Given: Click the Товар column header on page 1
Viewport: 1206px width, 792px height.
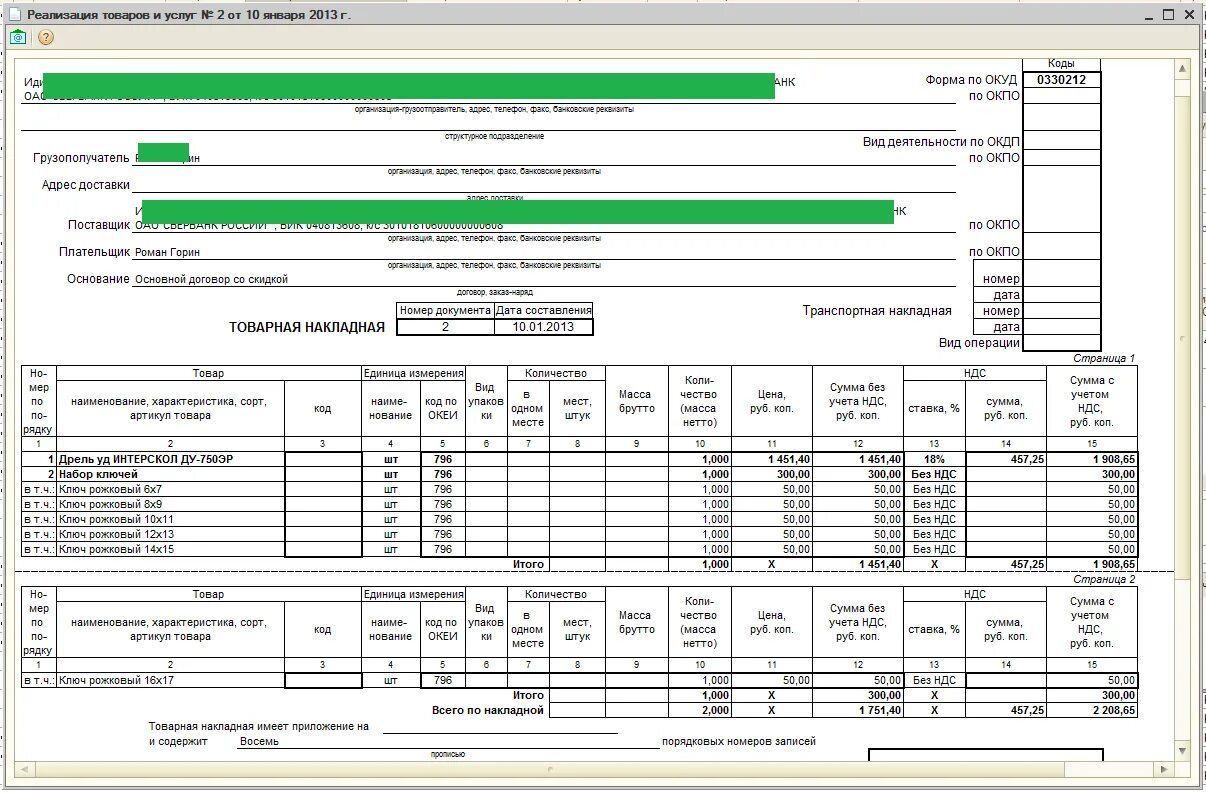Looking at the screenshot, I should click(x=209, y=373).
